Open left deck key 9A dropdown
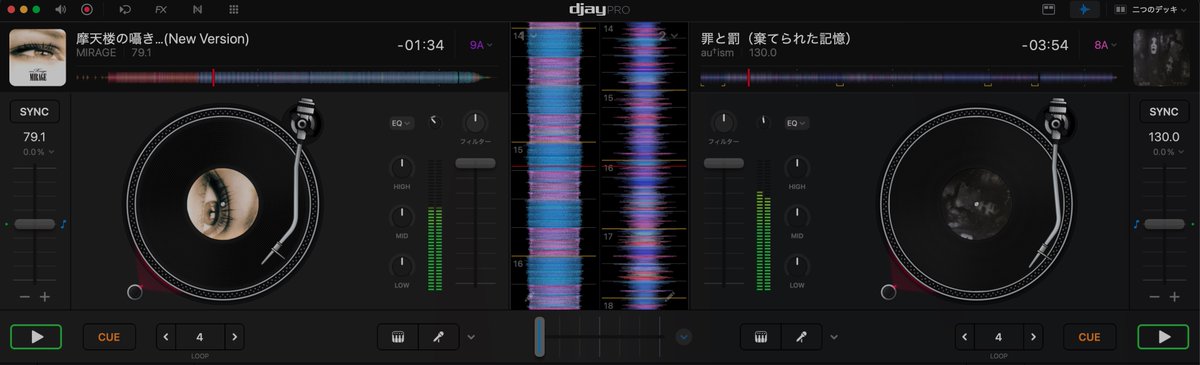Screen dimensions: 1200x365 pyautogui.click(x=481, y=45)
